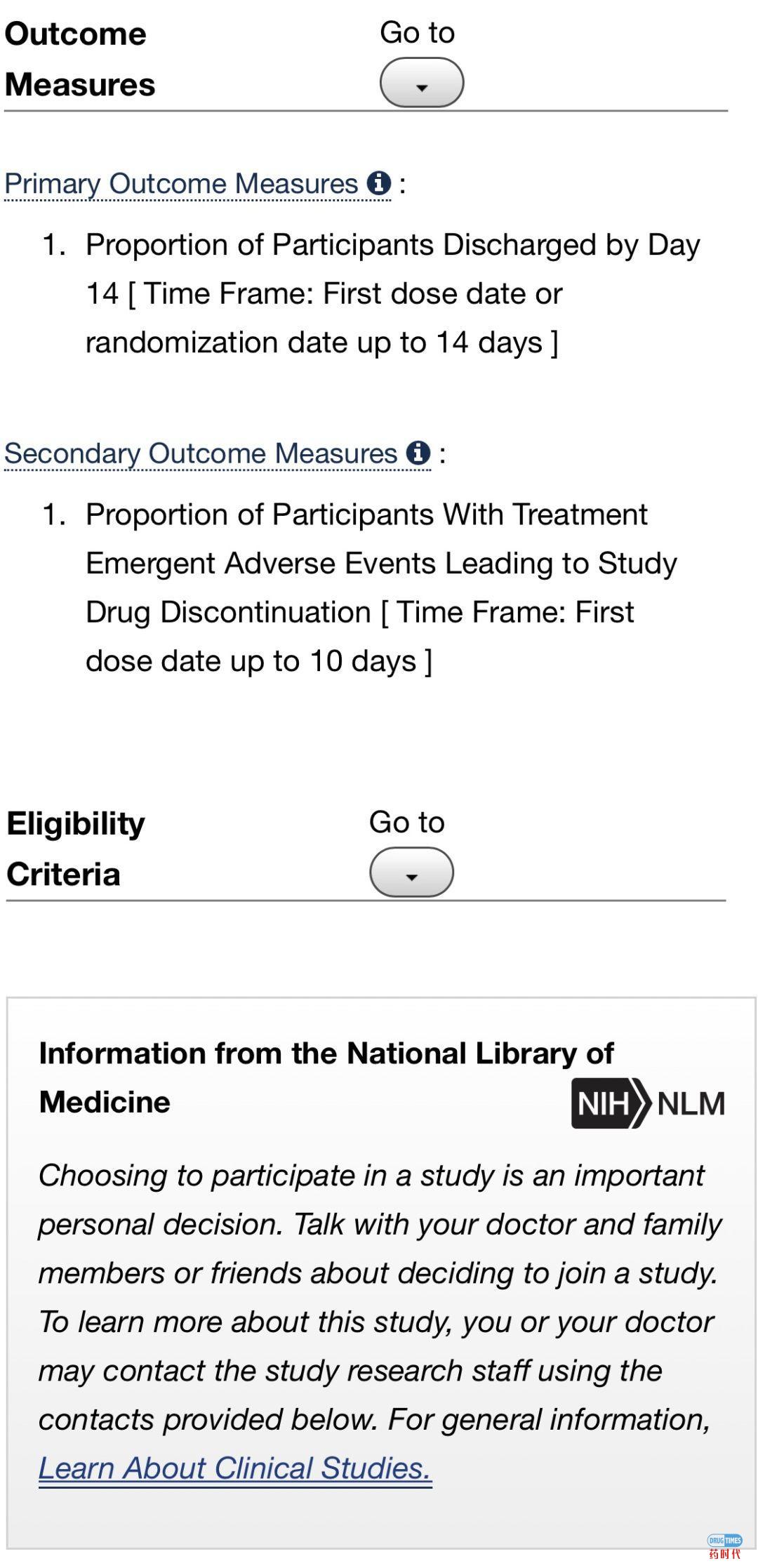The image size is (758, 1568).
Task: Click the Go to label above the Eligibility Criteria dropdown
Action: tap(407, 823)
